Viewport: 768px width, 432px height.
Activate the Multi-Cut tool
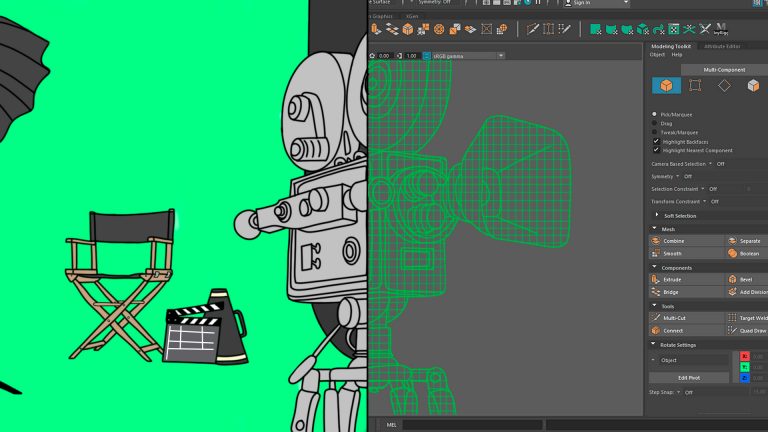685,318
